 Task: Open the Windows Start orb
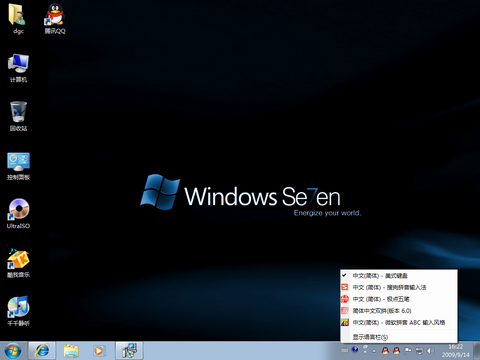tap(12, 351)
